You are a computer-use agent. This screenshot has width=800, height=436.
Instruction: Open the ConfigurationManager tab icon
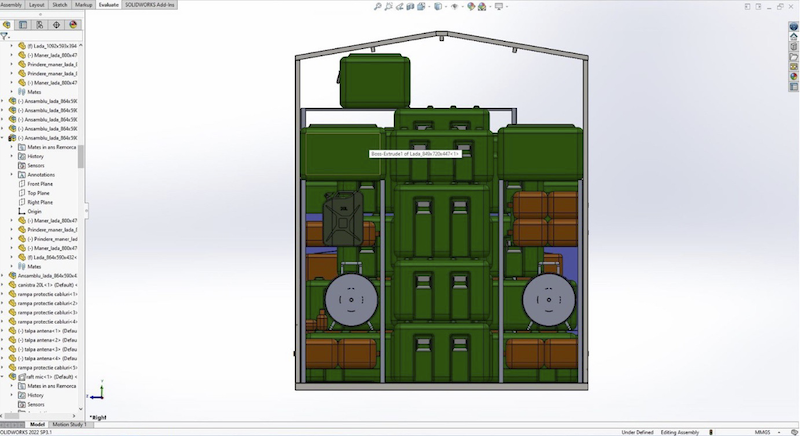coord(39,24)
